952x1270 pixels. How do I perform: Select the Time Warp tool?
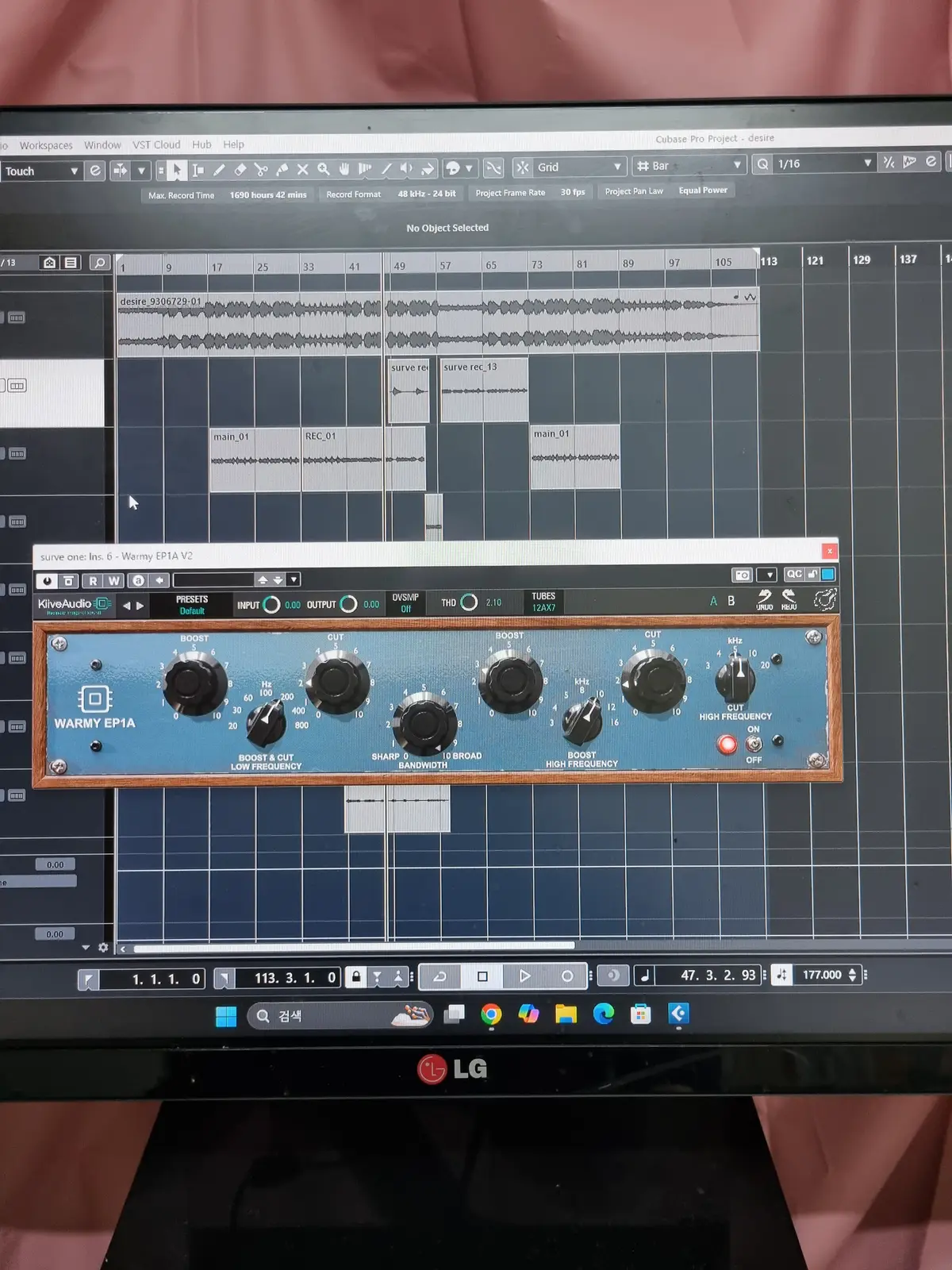[365, 168]
